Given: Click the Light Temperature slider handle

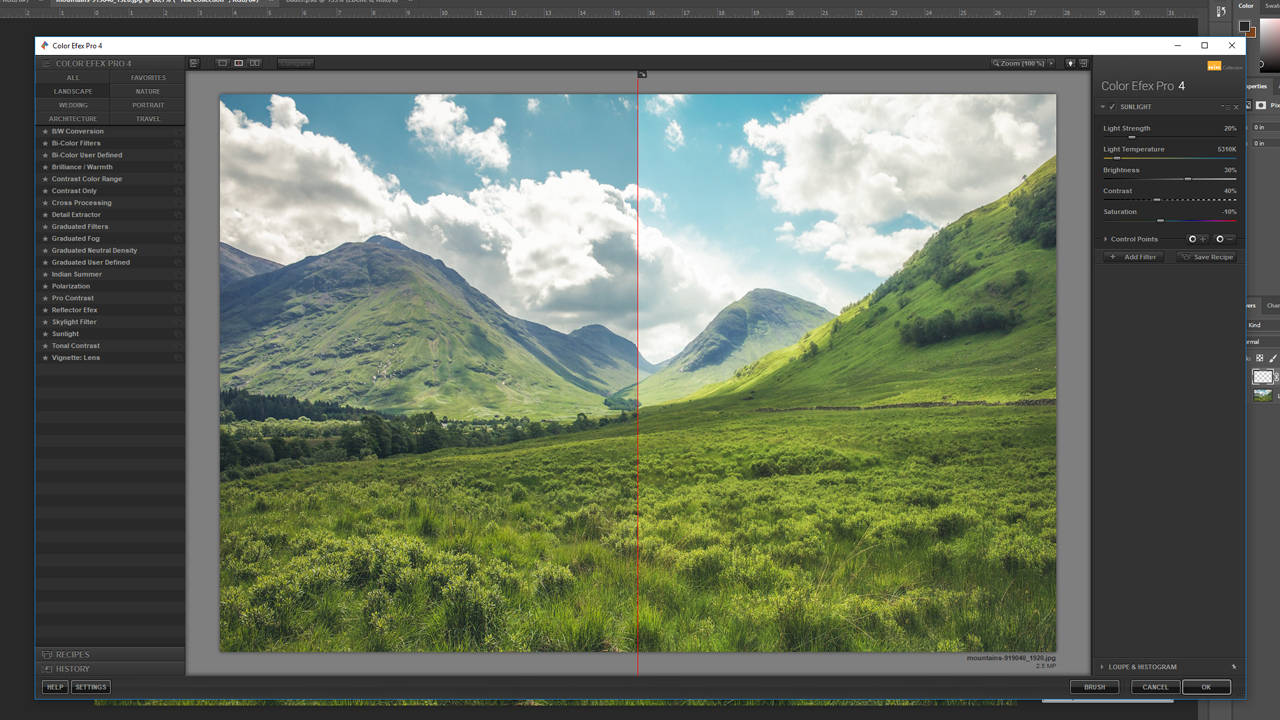Looking at the screenshot, I should pyautogui.click(x=1117, y=158).
